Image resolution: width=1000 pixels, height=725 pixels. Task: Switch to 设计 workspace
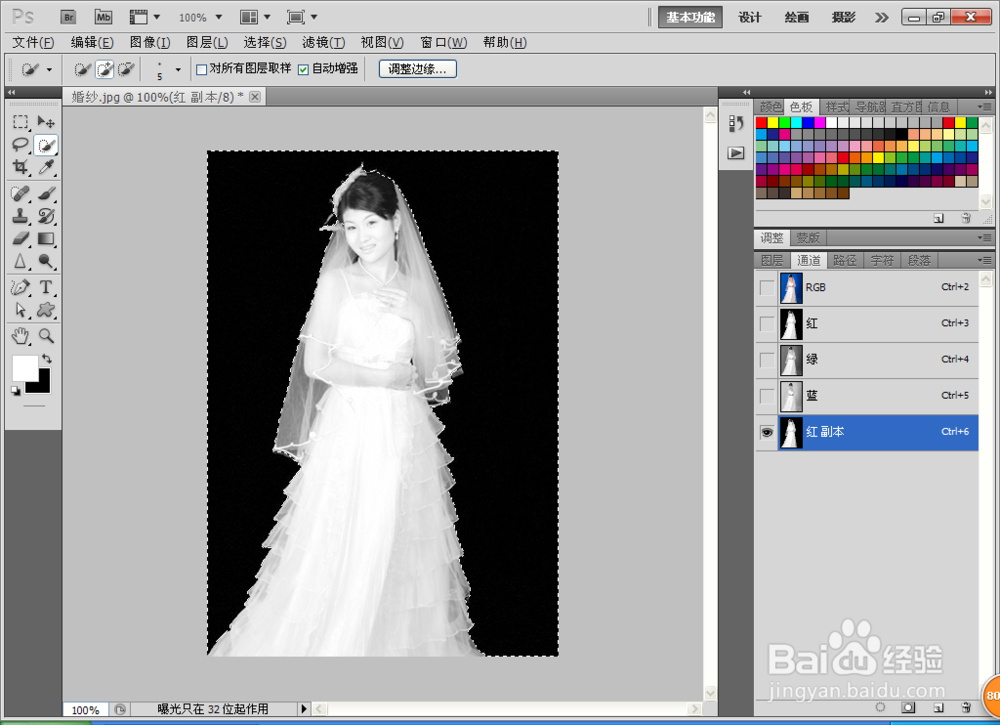pyautogui.click(x=749, y=17)
